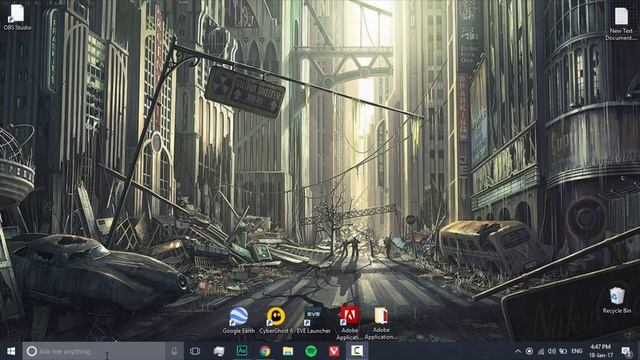The height and width of the screenshot is (360, 640).
Task: Show hidden system tray icons
Action: [x=518, y=351]
